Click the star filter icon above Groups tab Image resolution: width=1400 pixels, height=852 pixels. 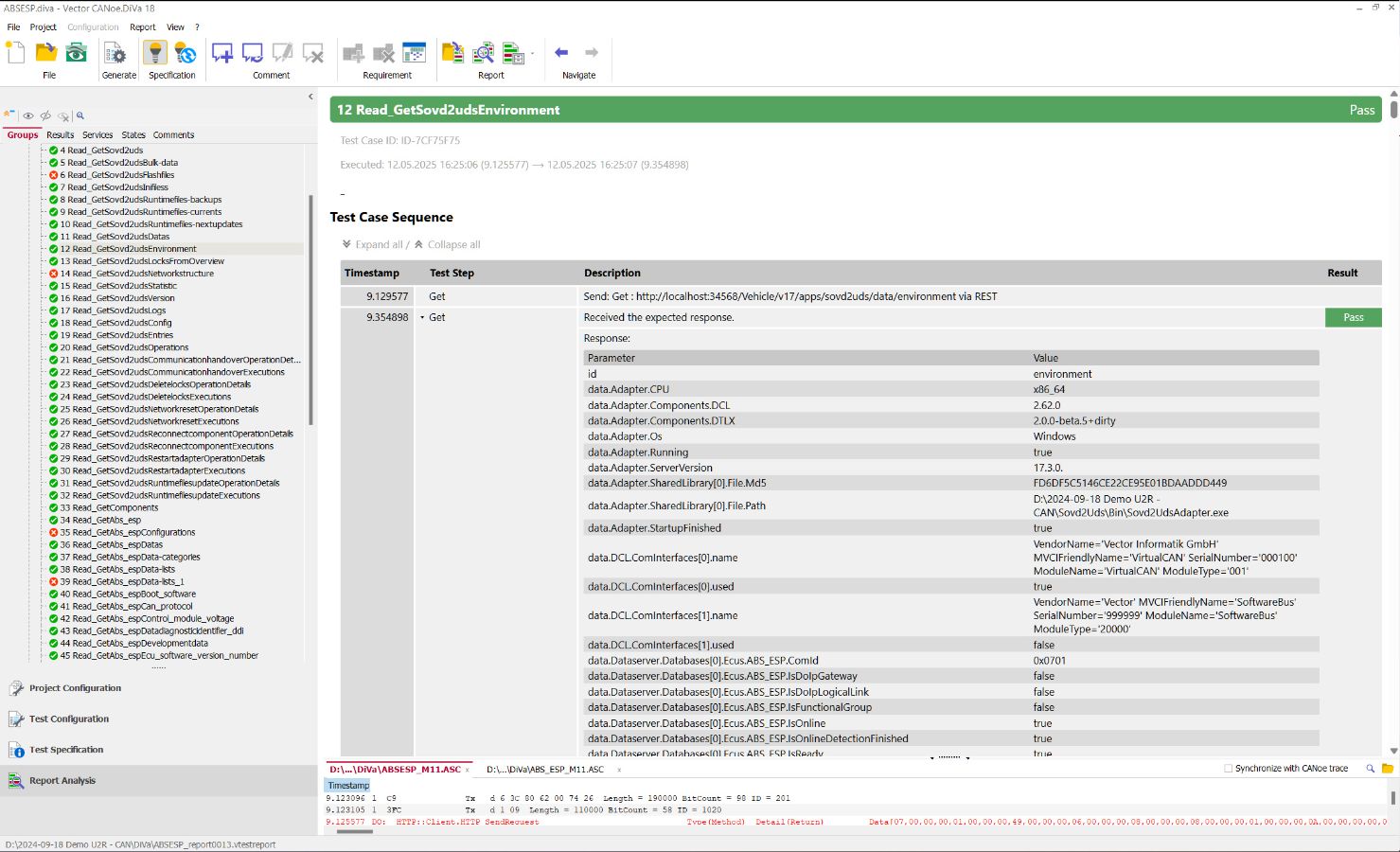(9, 115)
